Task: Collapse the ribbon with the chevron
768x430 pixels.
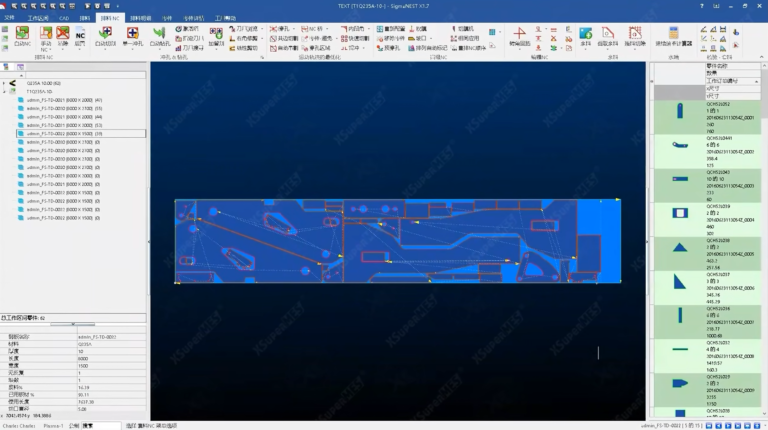Action: [761, 57]
